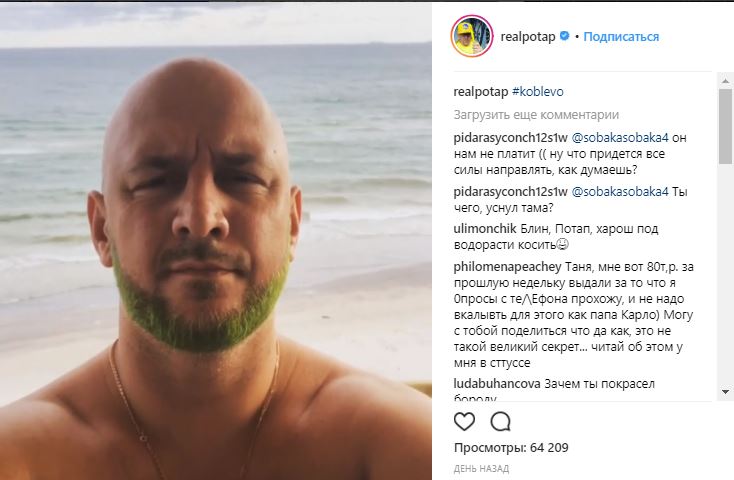Click the scrollbar up arrow in comments
This screenshot has height=480, width=734.
click(726, 81)
